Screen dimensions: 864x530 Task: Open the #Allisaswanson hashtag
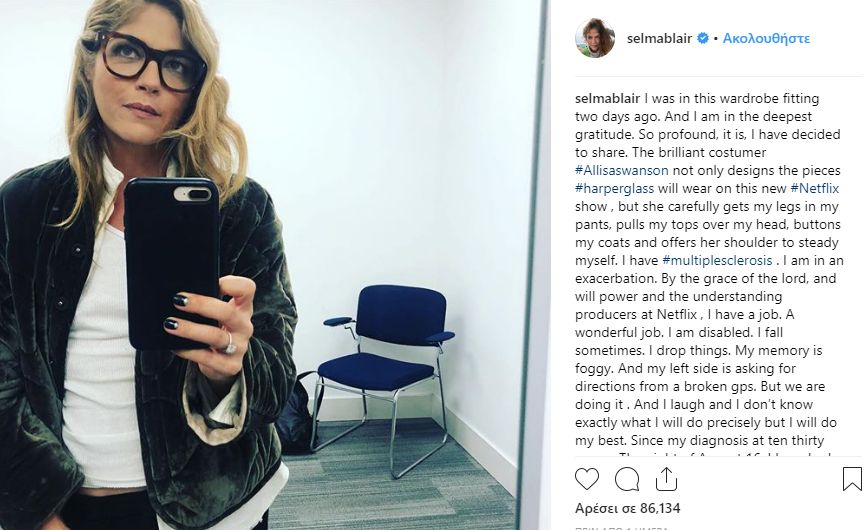pos(622,170)
